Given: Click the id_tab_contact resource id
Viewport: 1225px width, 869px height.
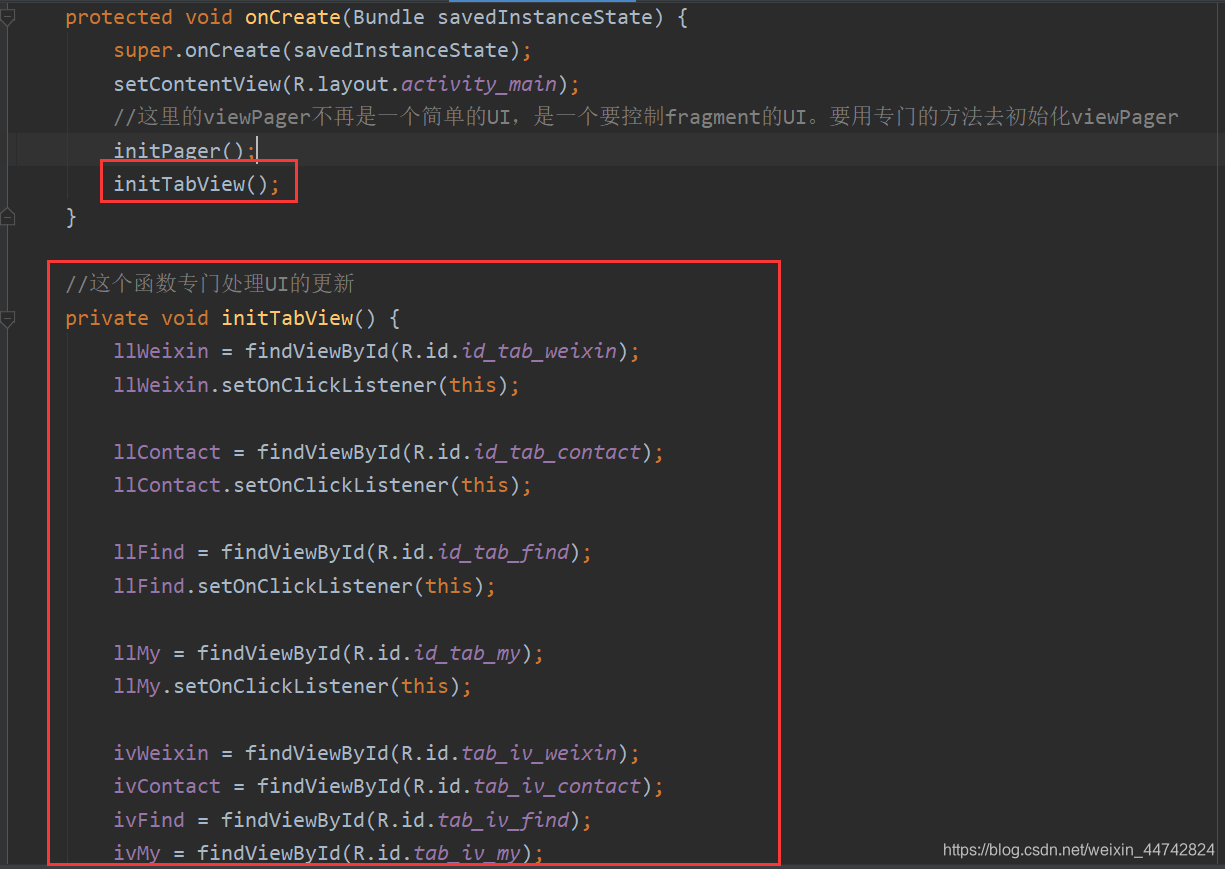Looking at the screenshot, I should click(557, 452).
